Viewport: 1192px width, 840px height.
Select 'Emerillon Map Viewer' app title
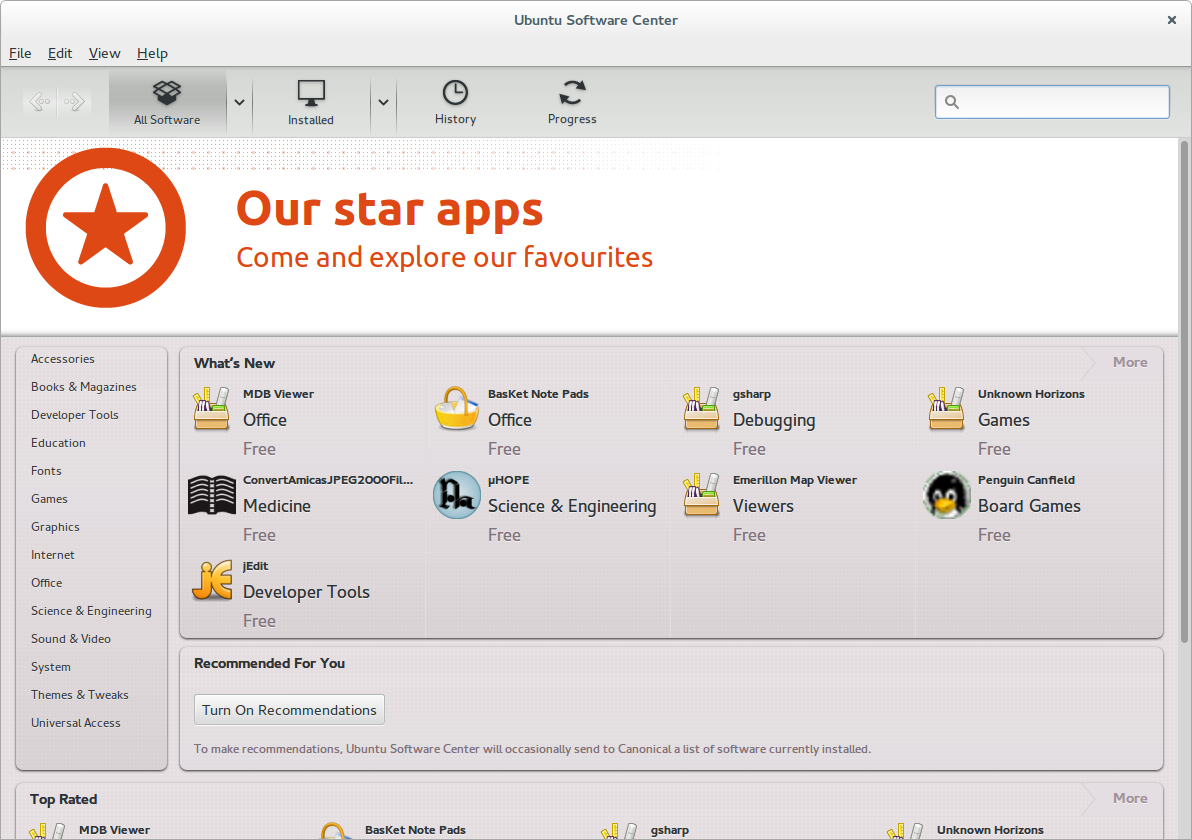794,480
